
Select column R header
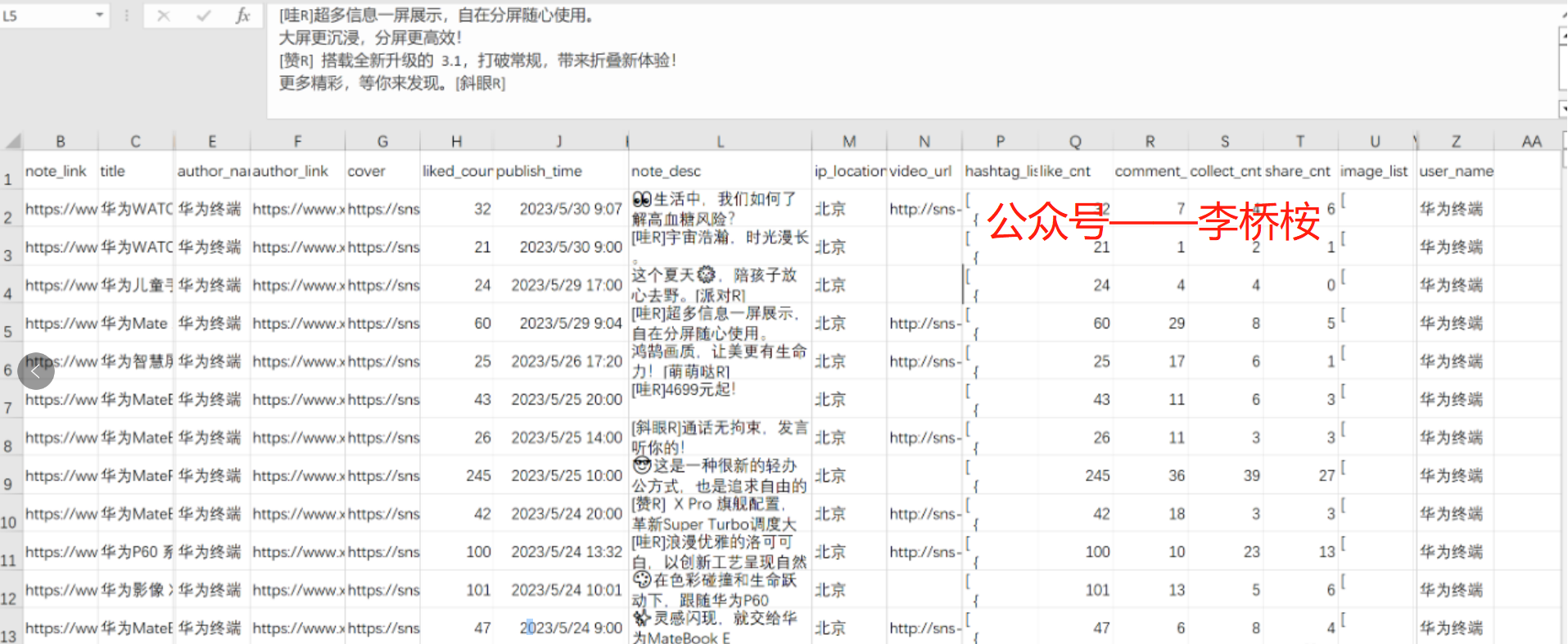pyautogui.click(x=1150, y=141)
